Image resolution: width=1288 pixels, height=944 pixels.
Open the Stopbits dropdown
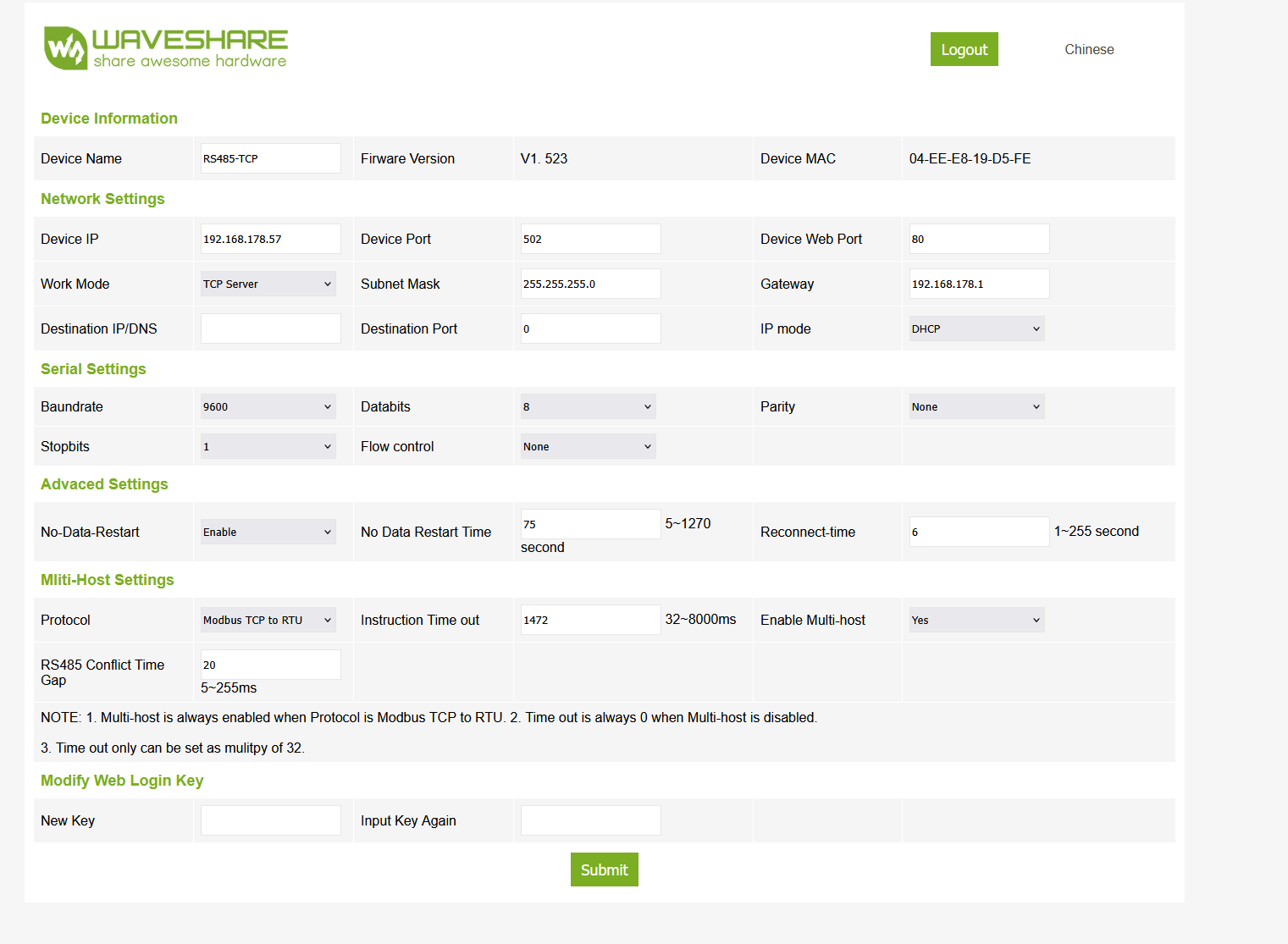[268, 446]
